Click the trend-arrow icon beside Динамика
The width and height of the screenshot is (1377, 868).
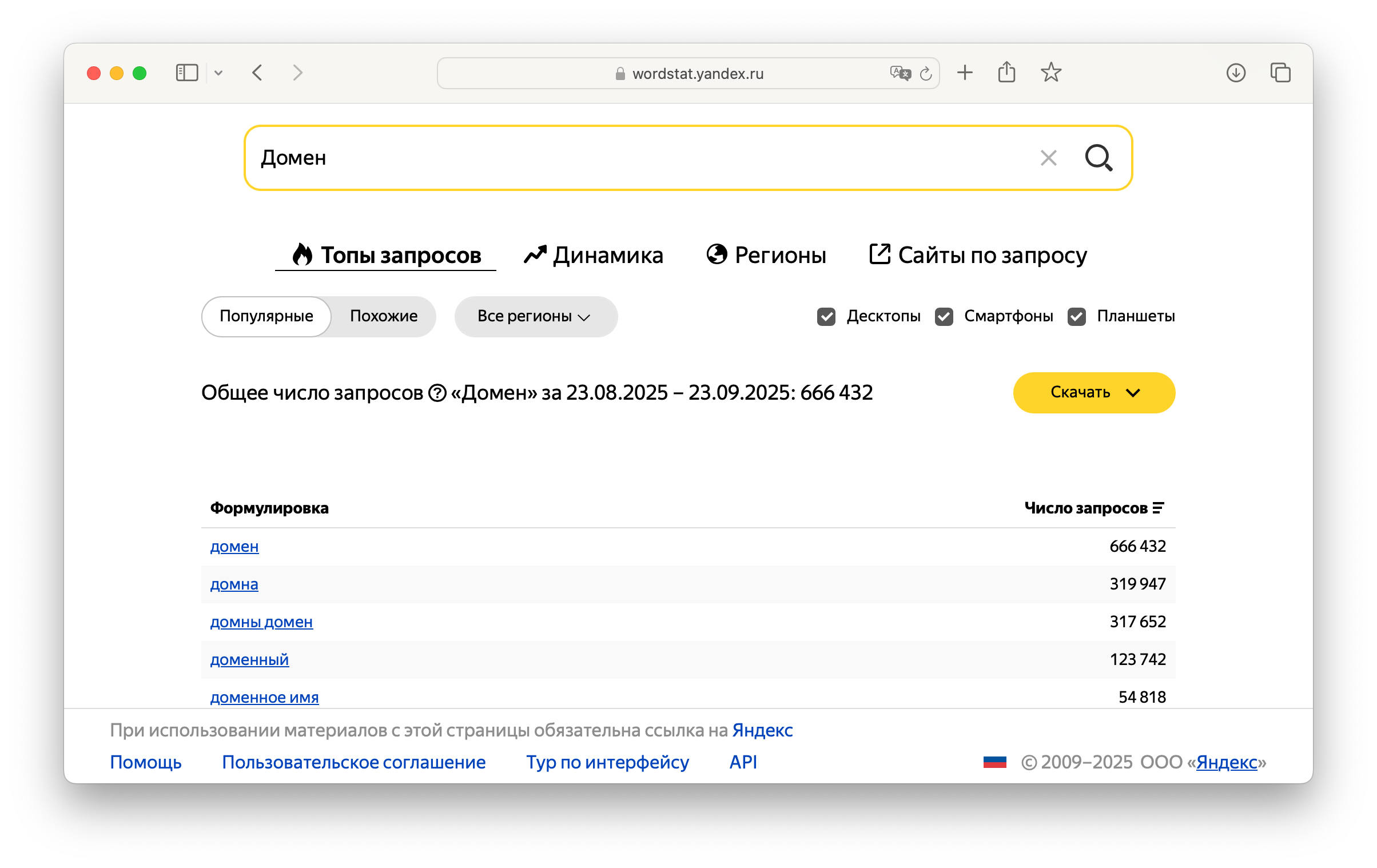pos(534,255)
